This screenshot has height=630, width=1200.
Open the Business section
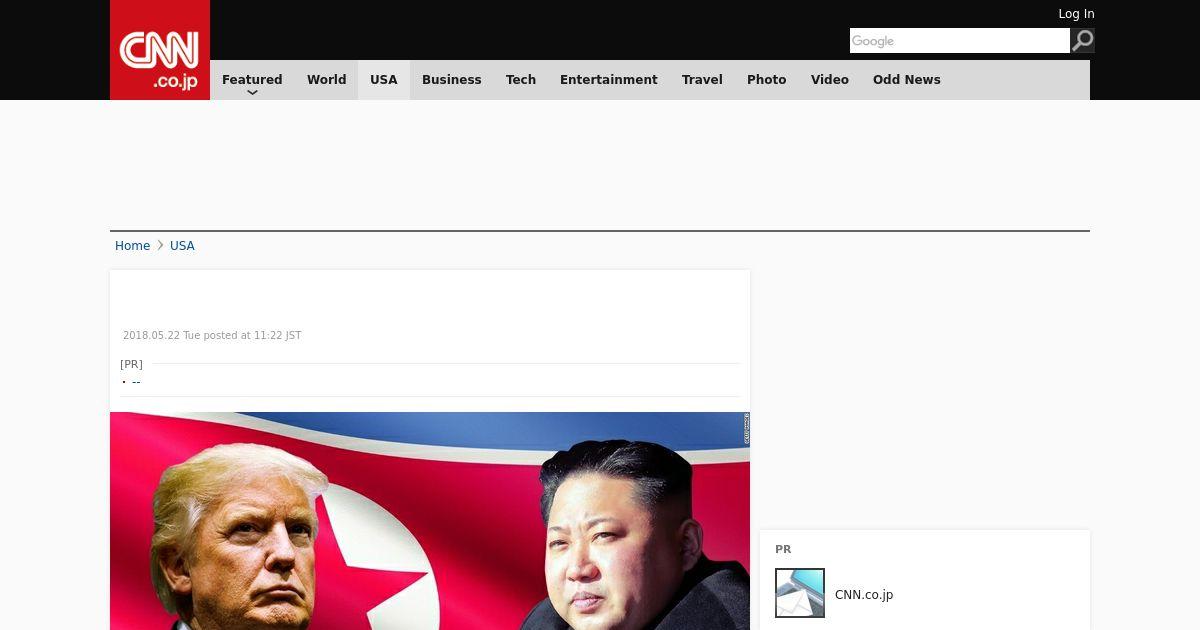[451, 80]
